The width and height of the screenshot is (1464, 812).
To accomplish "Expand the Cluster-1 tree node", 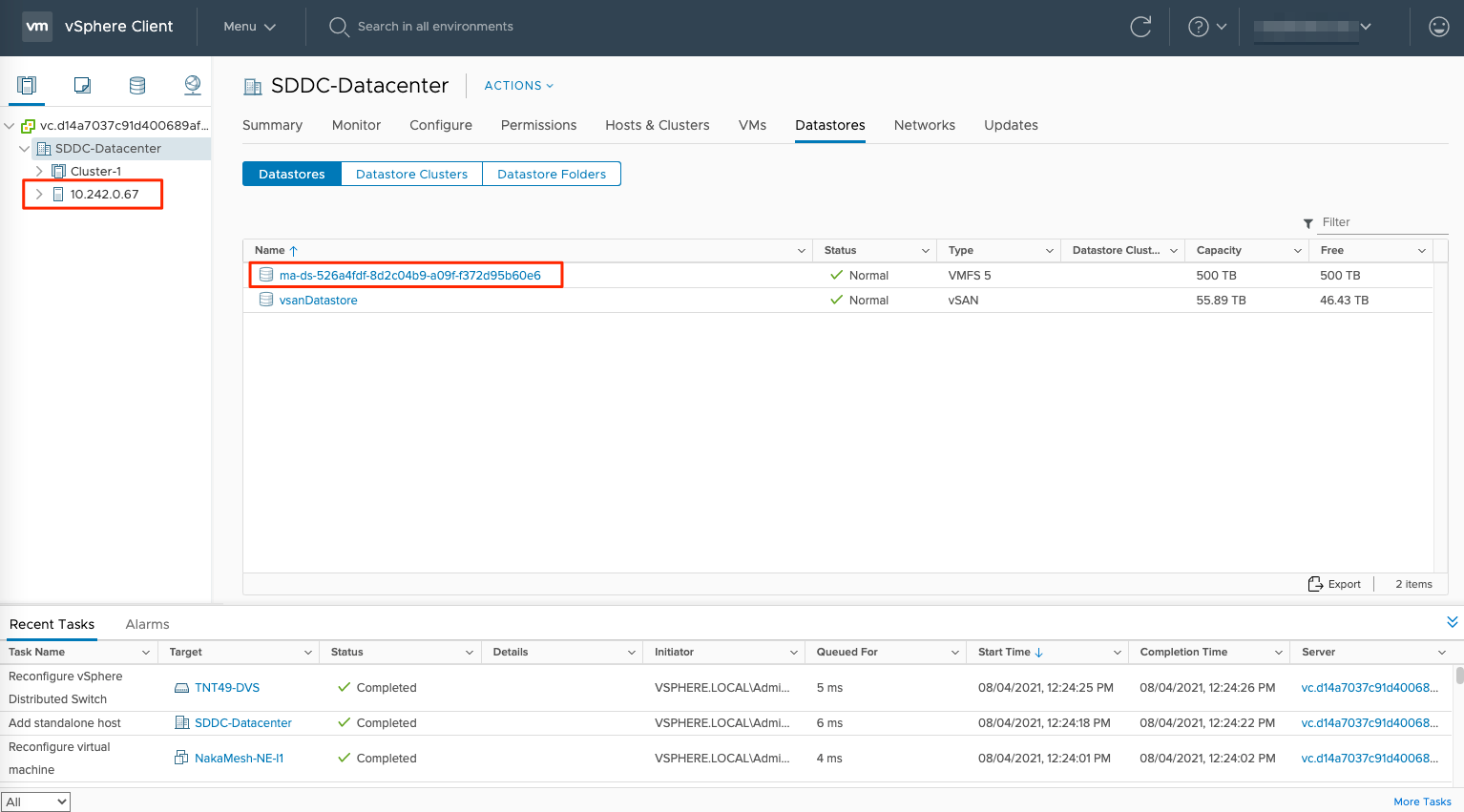I will coord(39,172).
